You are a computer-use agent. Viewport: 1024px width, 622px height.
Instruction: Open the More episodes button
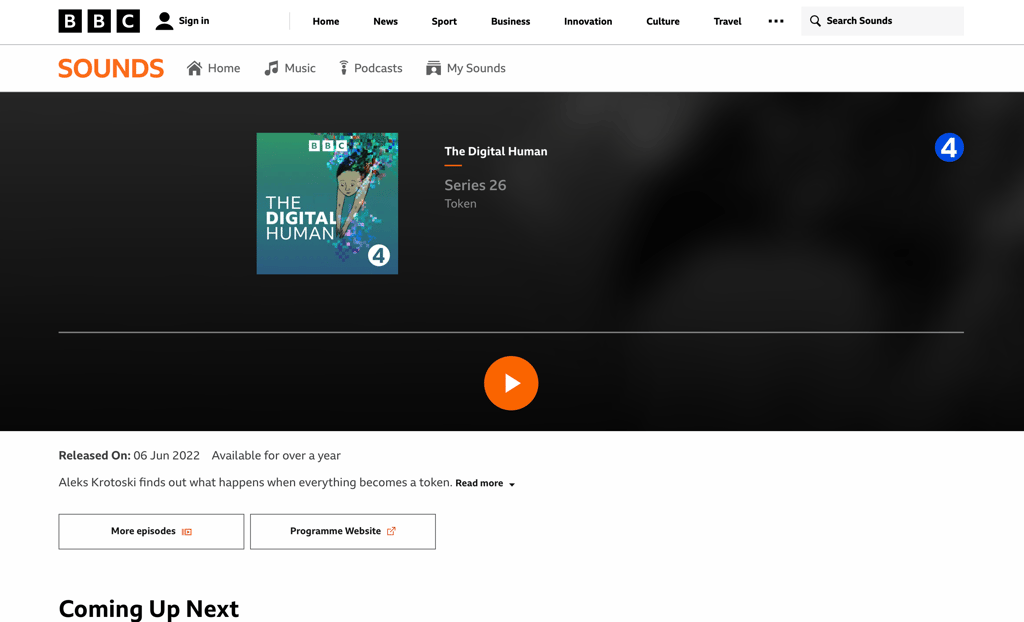pyautogui.click(x=152, y=531)
